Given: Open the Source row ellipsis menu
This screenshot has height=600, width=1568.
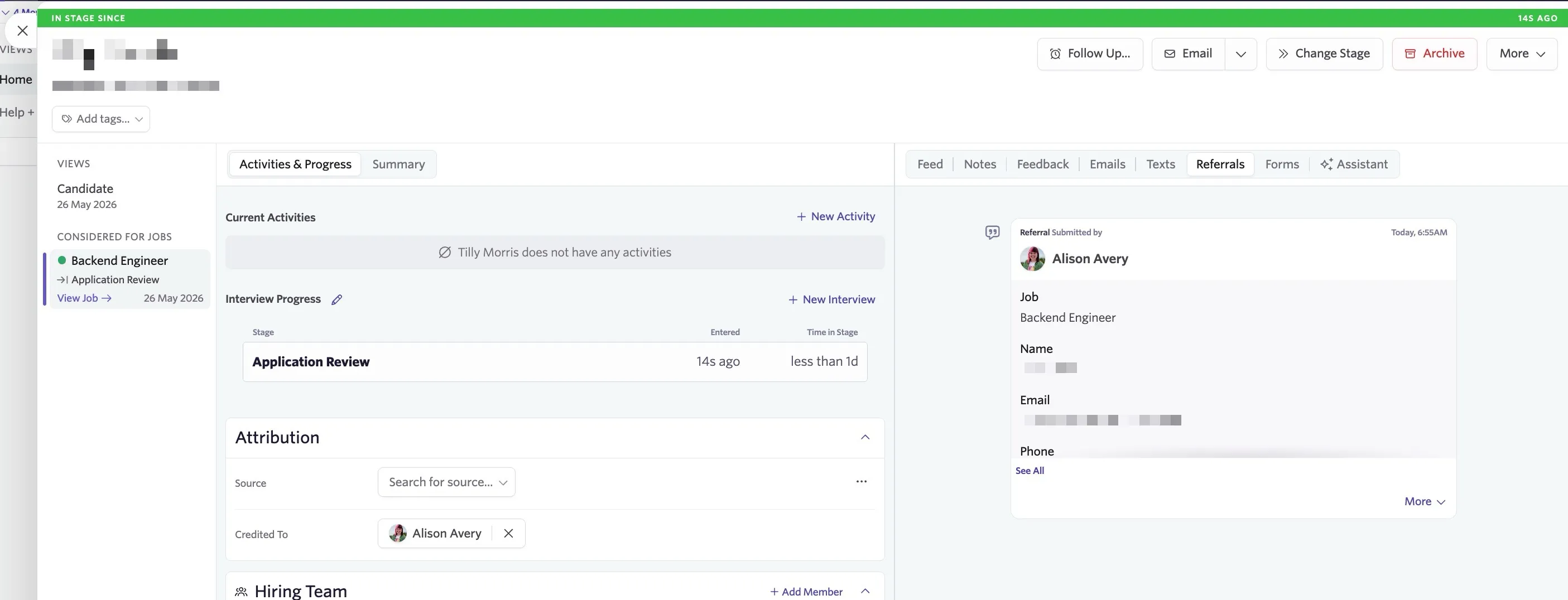Looking at the screenshot, I should coord(862,481).
